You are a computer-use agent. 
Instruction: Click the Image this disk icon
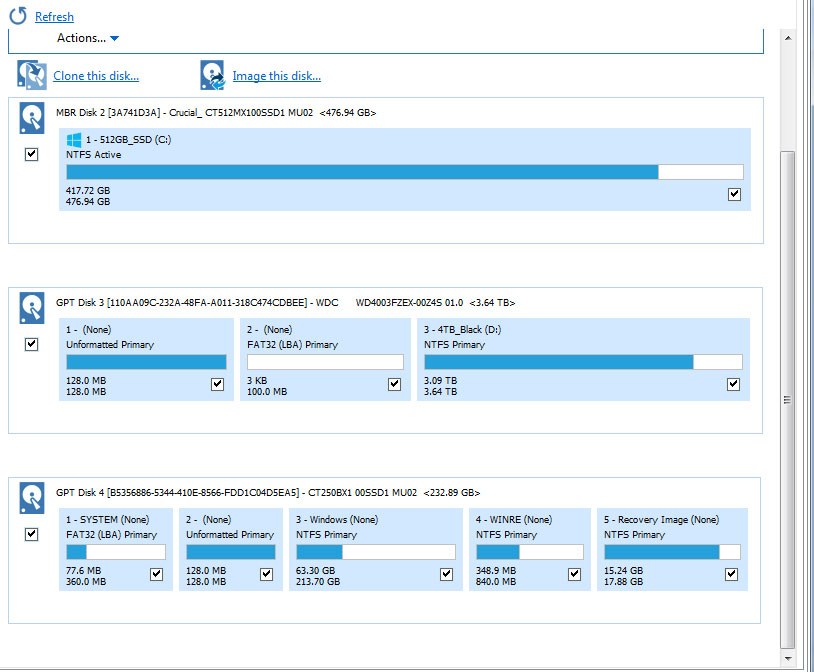point(212,76)
